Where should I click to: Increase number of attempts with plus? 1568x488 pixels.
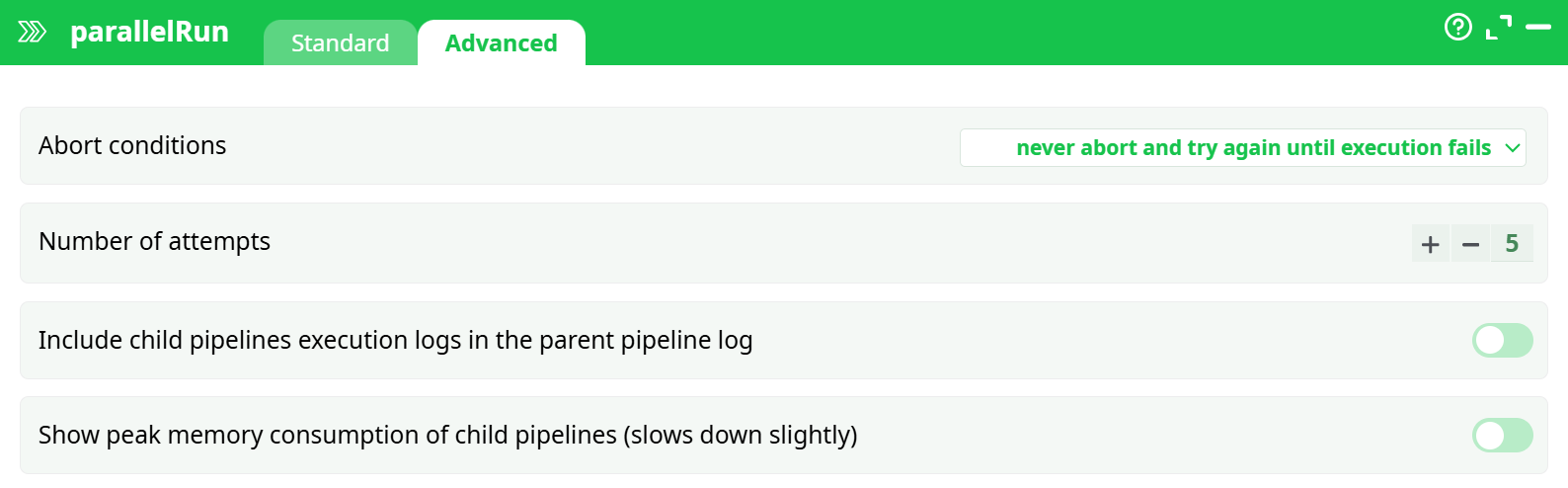(1430, 244)
